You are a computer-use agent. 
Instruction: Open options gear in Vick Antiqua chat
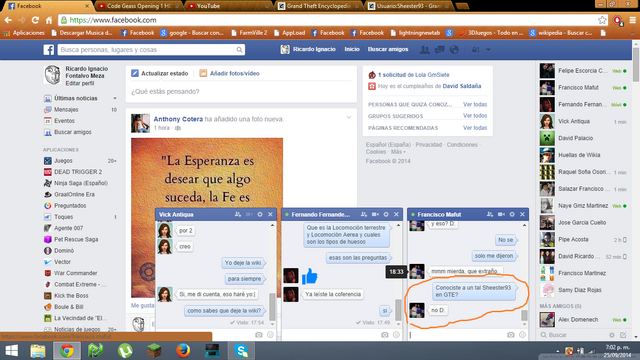point(260,214)
